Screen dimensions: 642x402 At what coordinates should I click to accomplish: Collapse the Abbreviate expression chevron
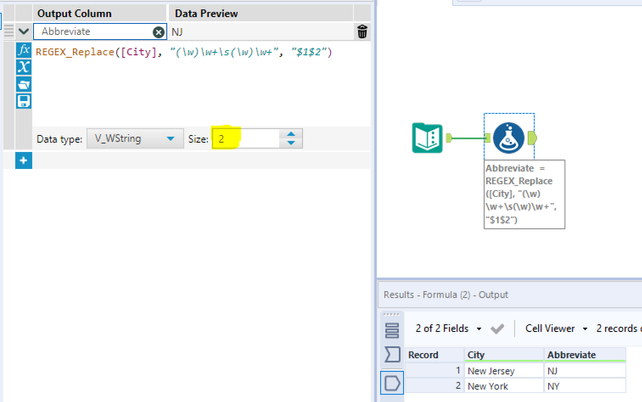coord(24,32)
